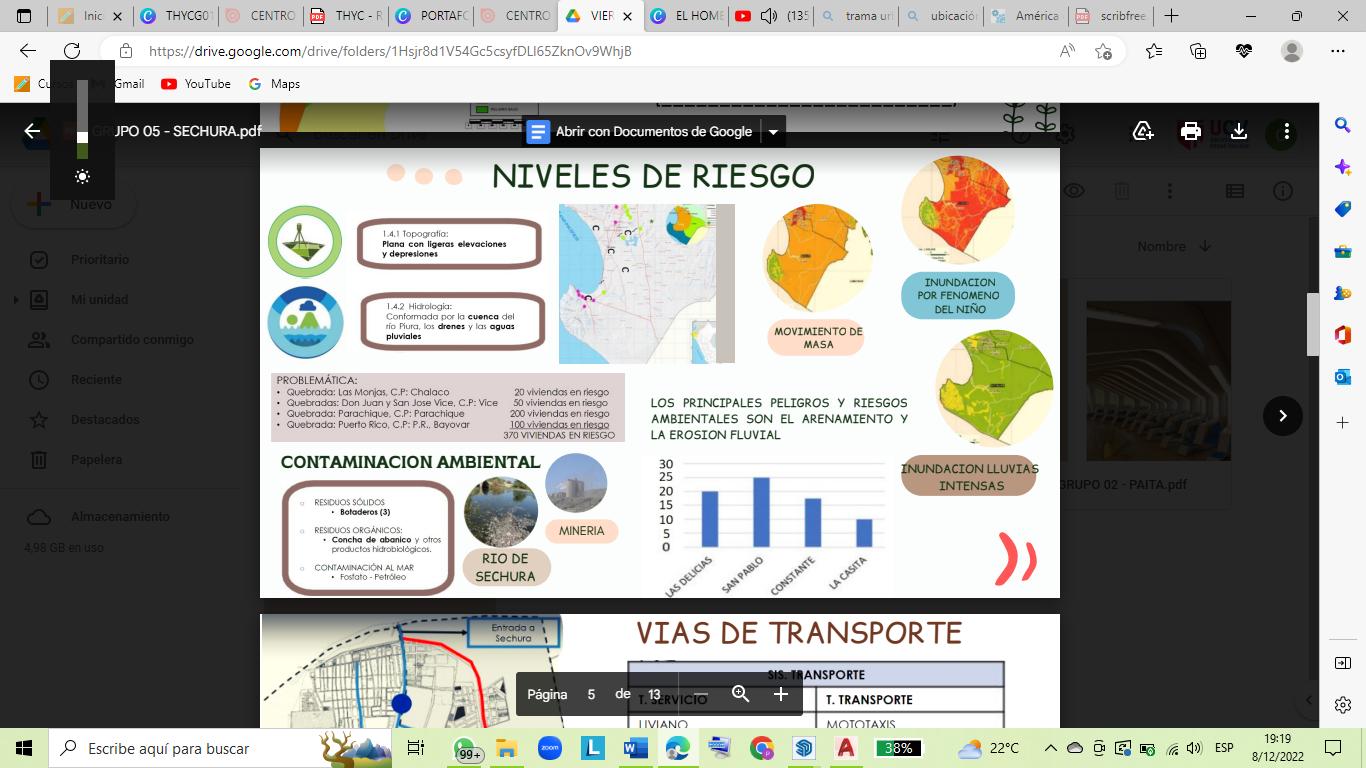Open Edge sidebar settings gear
This screenshot has width=1366, height=768.
coord(1343,705)
